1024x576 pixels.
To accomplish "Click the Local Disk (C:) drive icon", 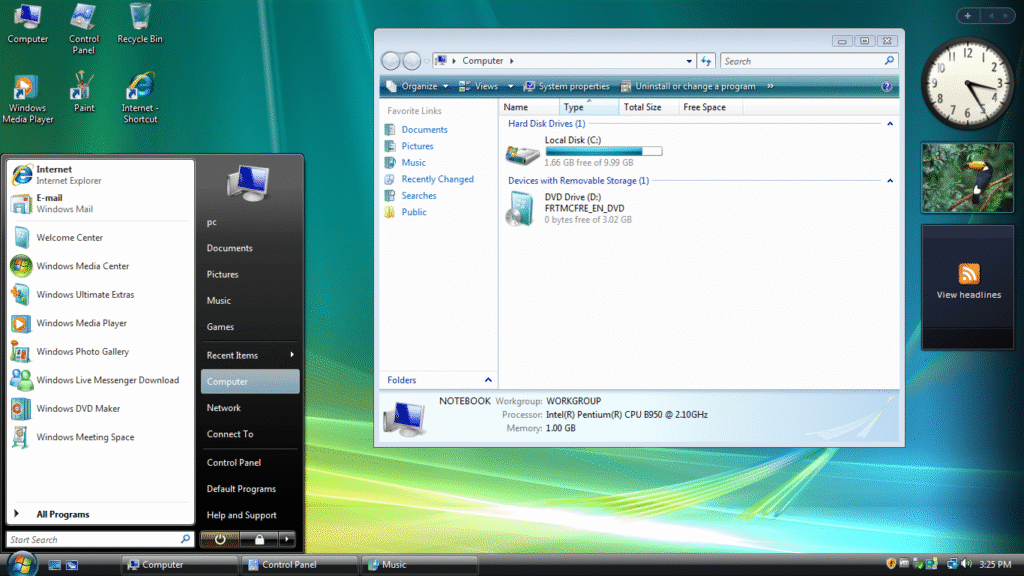I will tap(521, 153).
